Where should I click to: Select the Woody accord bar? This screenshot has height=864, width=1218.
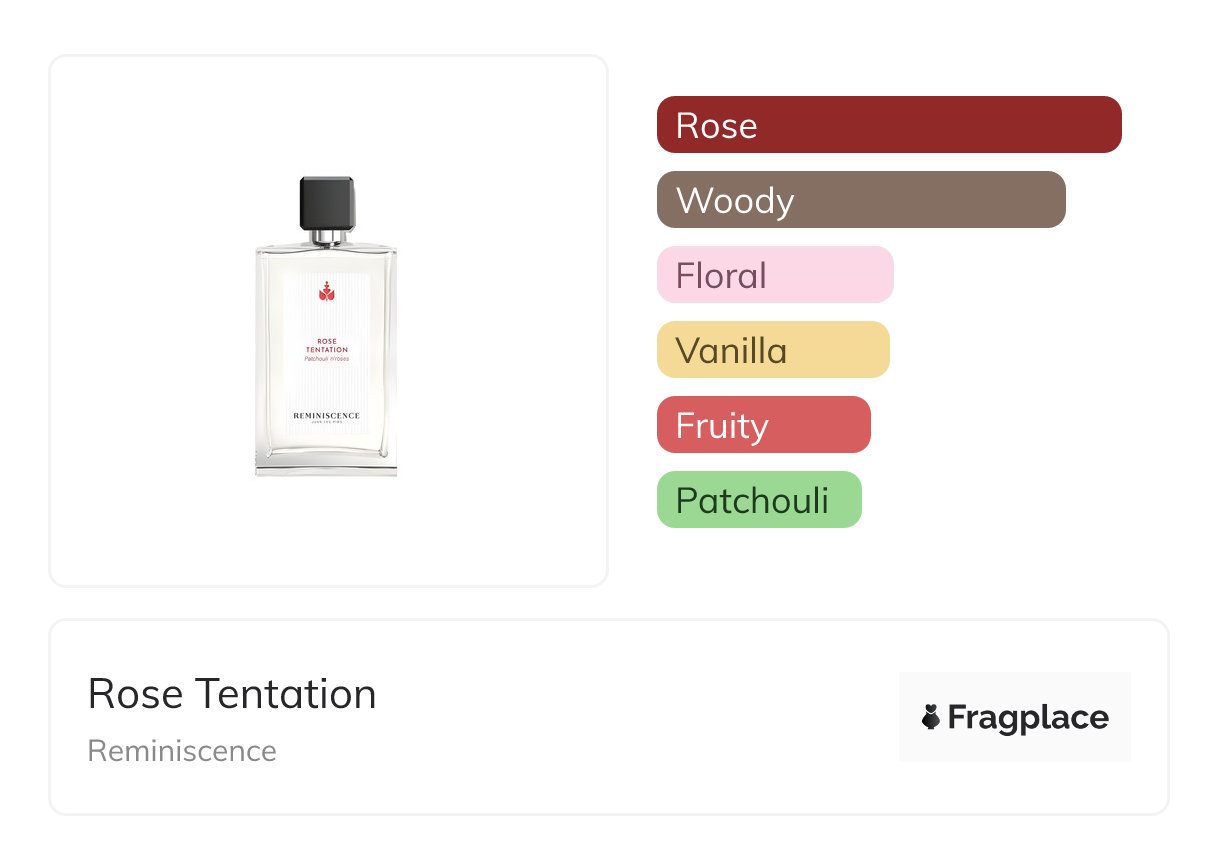[x=861, y=200]
